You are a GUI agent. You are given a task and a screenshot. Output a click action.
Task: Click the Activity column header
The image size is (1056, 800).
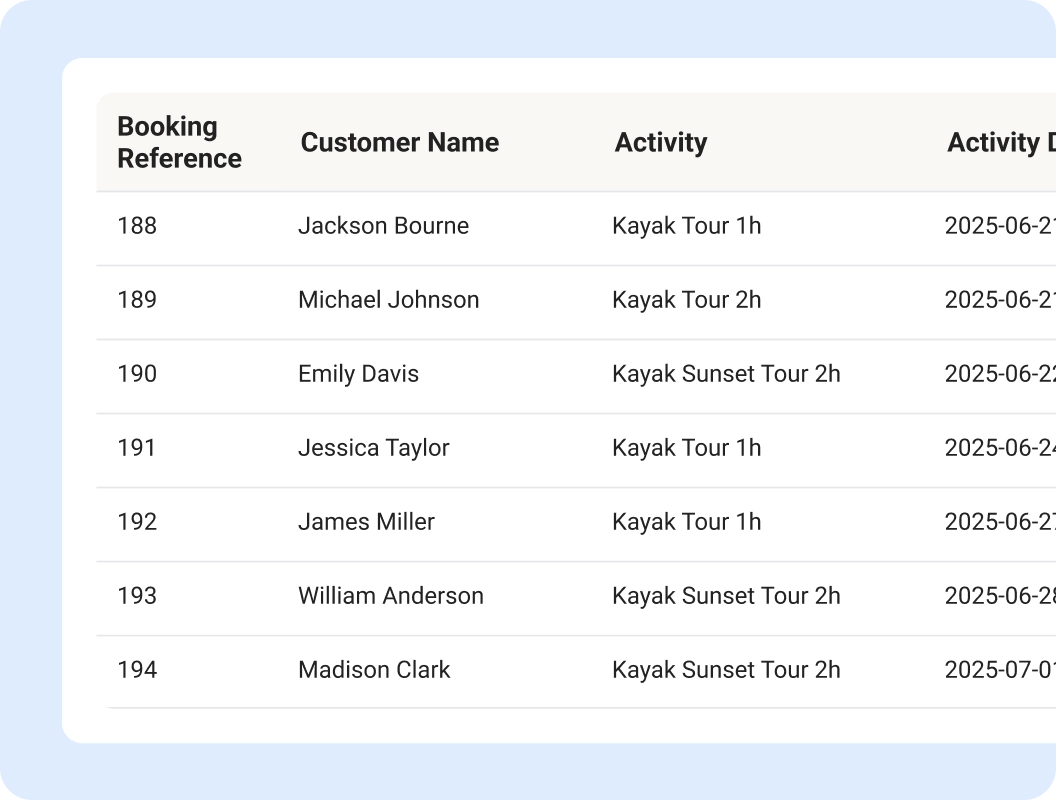[x=661, y=142]
